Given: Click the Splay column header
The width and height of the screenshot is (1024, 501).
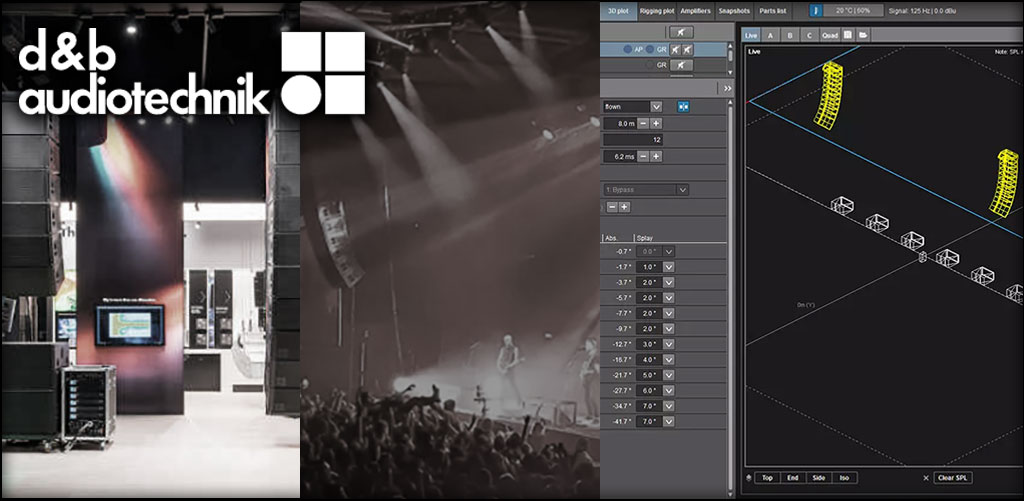Looking at the screenshot, I should [644, 238].
